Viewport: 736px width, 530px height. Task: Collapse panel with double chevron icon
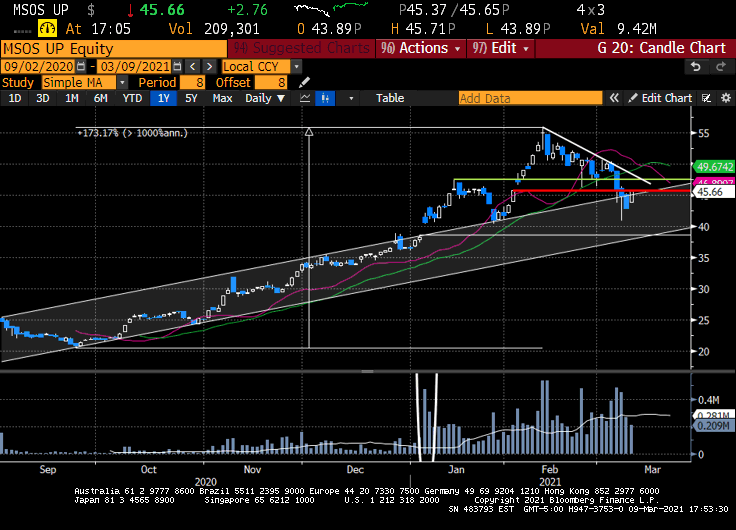coord(614,98)
